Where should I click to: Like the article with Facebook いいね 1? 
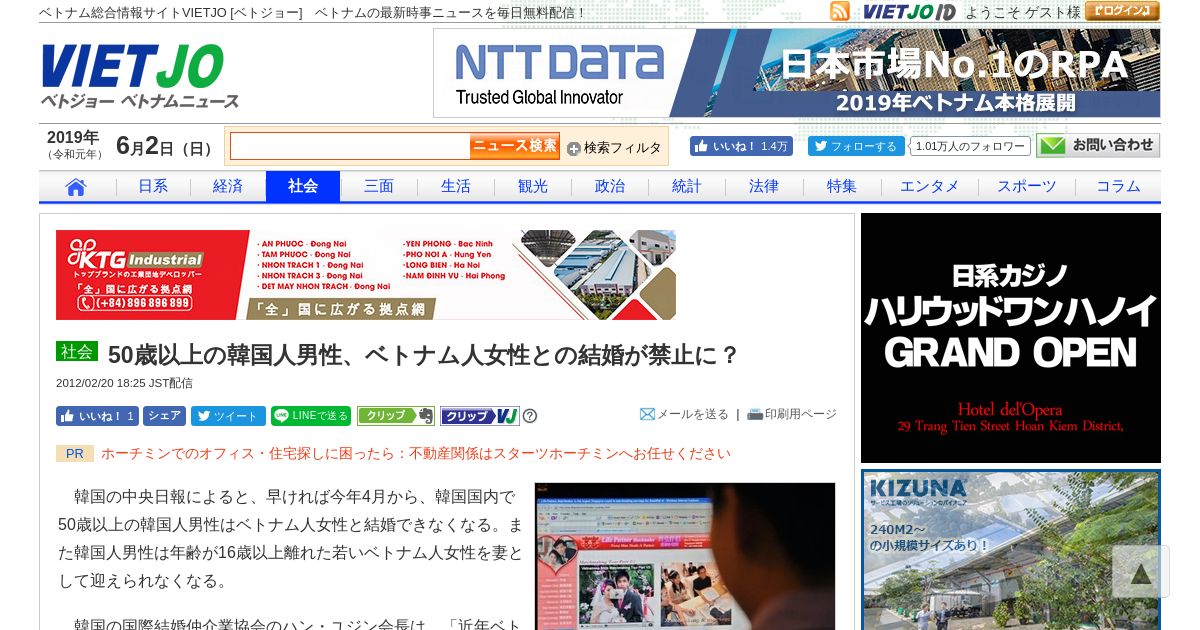click(97, 416)
